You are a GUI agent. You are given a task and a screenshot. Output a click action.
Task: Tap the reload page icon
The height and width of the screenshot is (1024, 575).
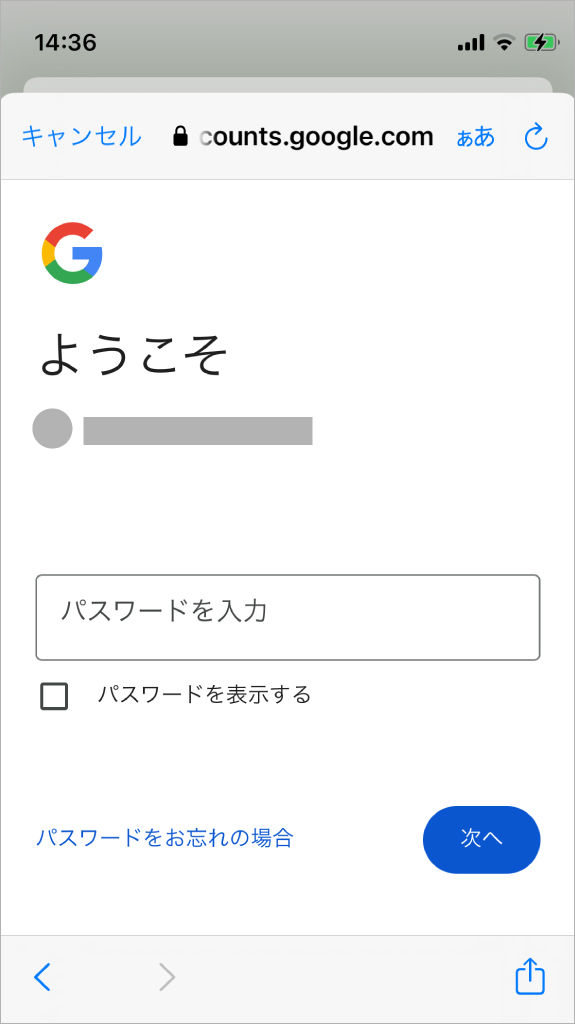click(x=536, y=137)
